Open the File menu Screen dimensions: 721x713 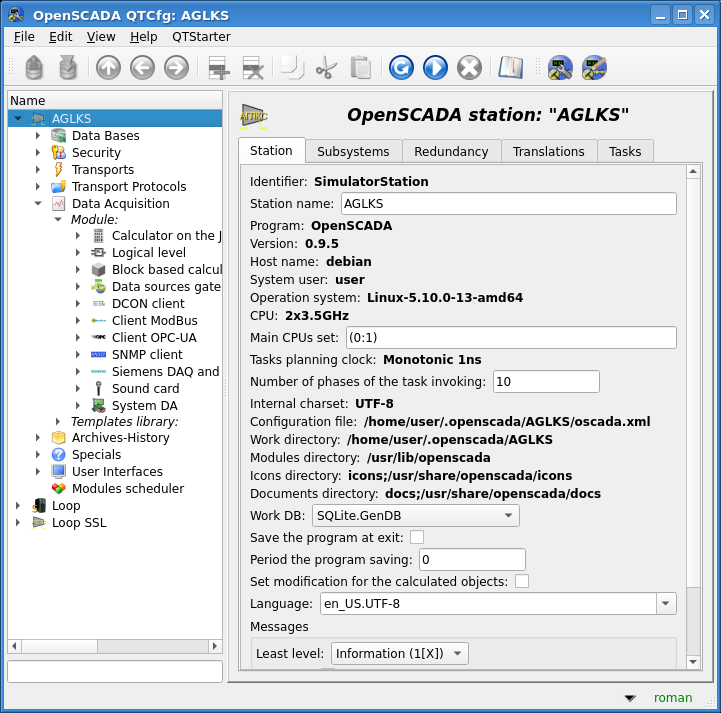tap(24, 37)
